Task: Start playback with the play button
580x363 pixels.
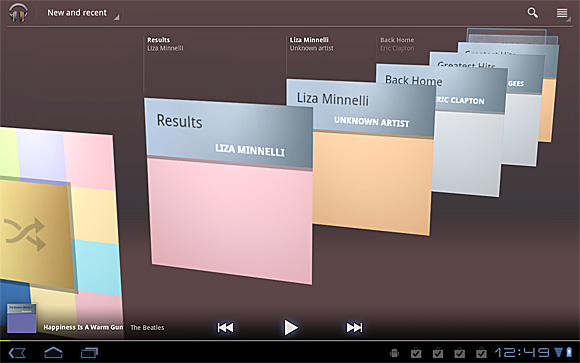Action: (291, 327)
